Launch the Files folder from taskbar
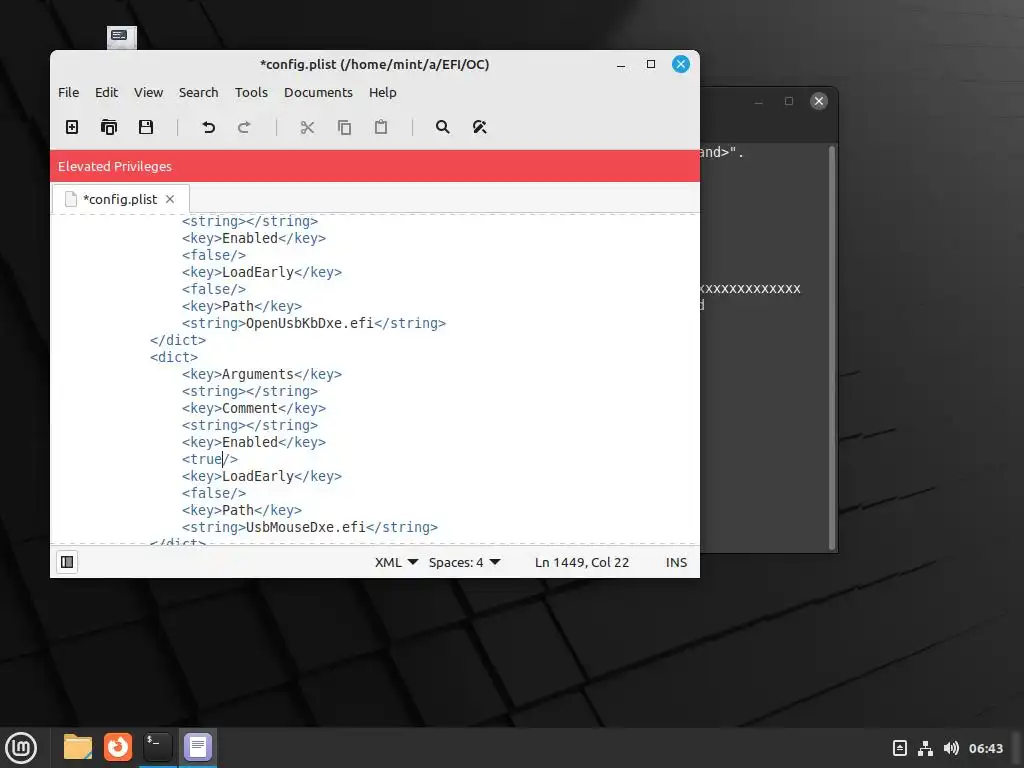Viewport: 1024px width, 768px height. click(x=78, y=747)
